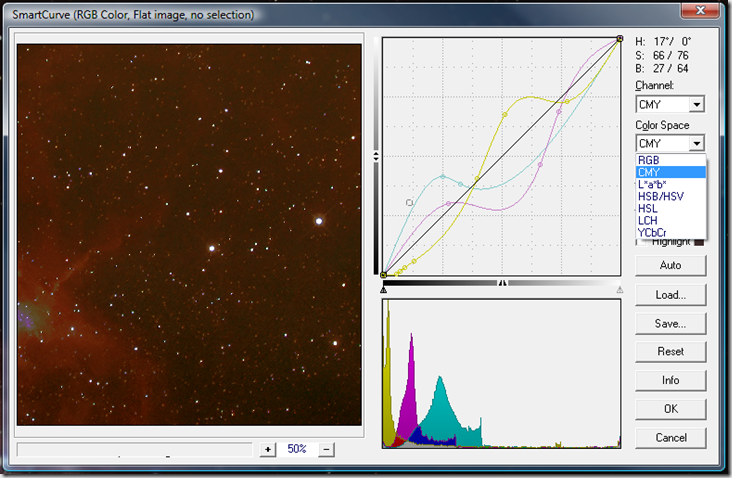Choose LCH from color space list
This screenshot has height=478, width=732.
tap(670, 220)
